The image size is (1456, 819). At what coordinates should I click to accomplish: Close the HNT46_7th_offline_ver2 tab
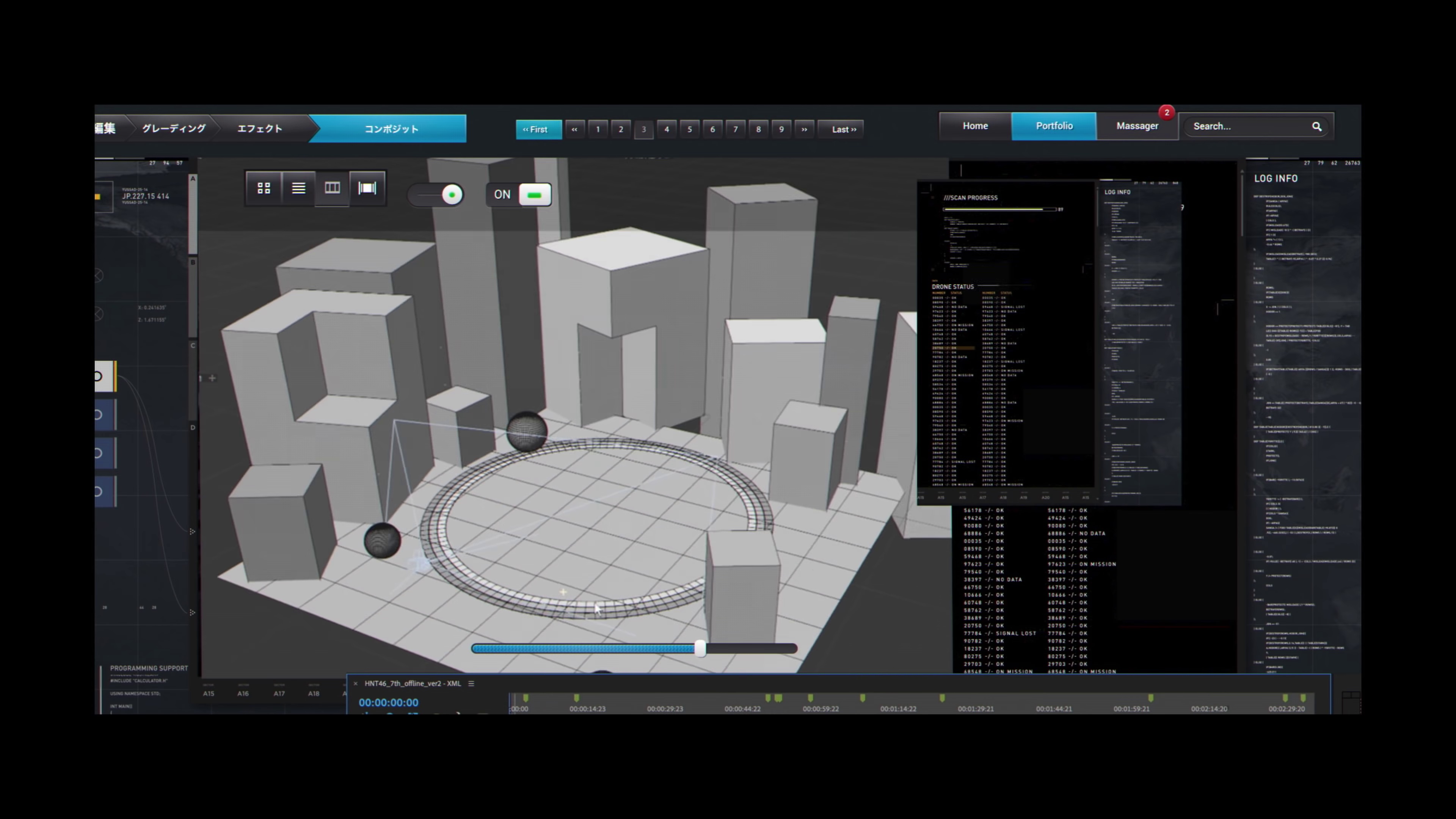pyautogui.click(x=356, y=683)
